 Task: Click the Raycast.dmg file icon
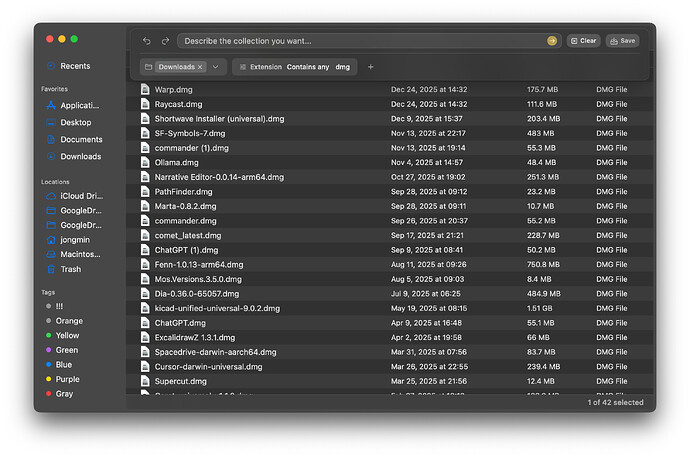coord(145,104)
